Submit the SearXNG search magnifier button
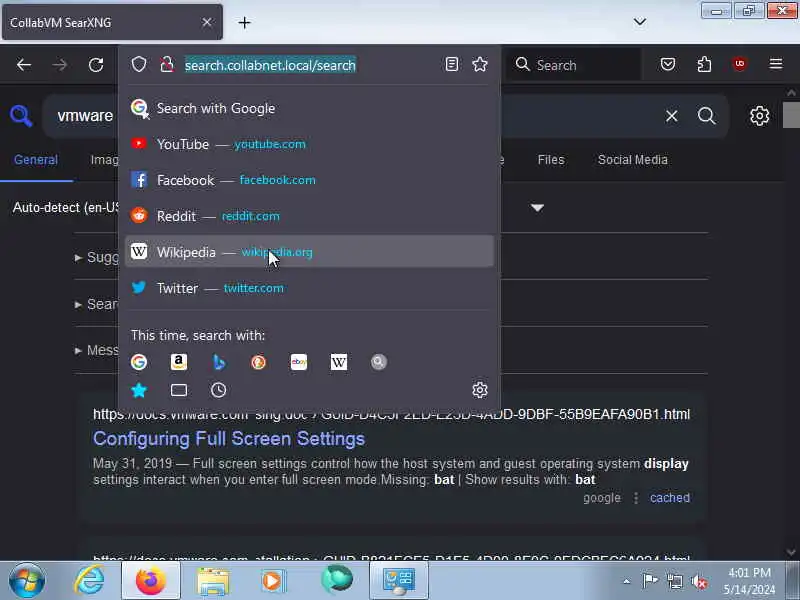The width and height of the screenshot is (800, 600). tap(707, 116)
